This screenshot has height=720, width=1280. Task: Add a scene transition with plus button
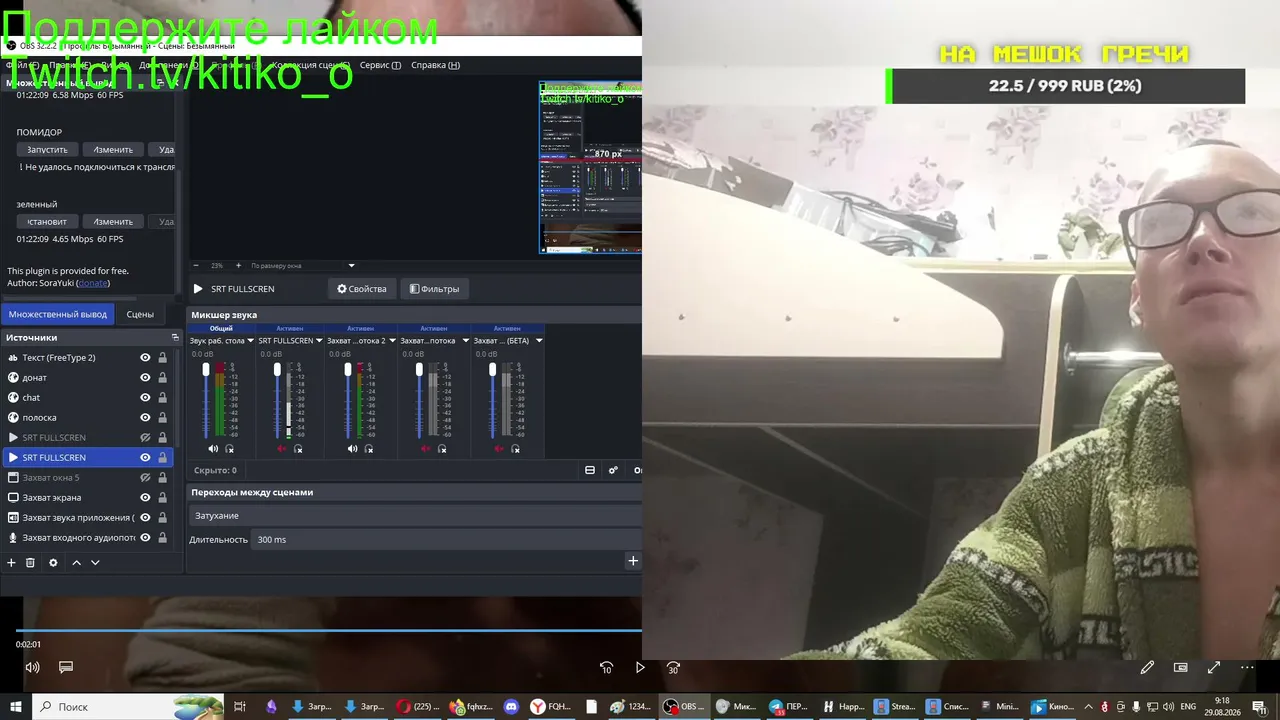[632, 561]
